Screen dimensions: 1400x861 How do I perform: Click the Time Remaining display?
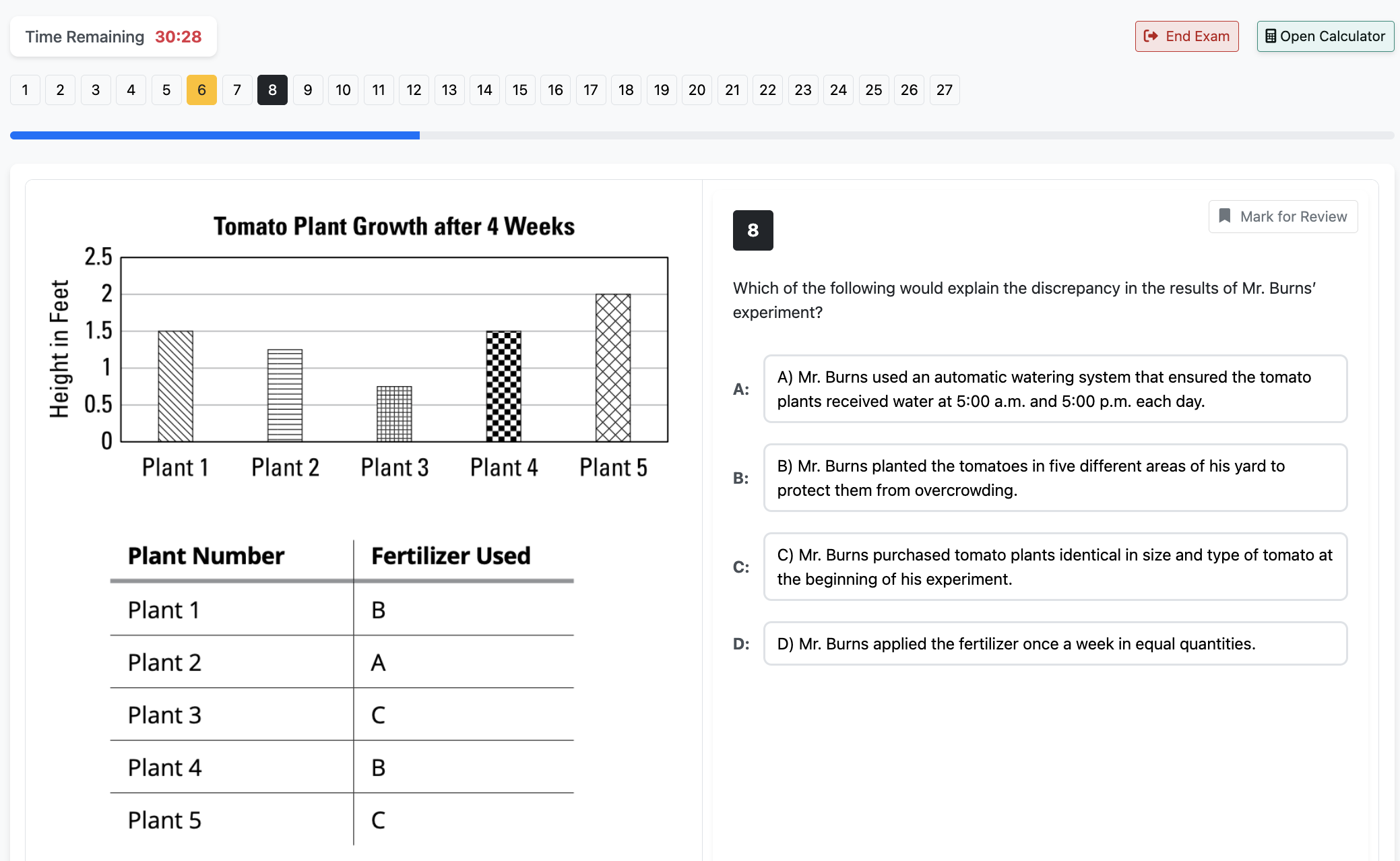coord(113,36)
